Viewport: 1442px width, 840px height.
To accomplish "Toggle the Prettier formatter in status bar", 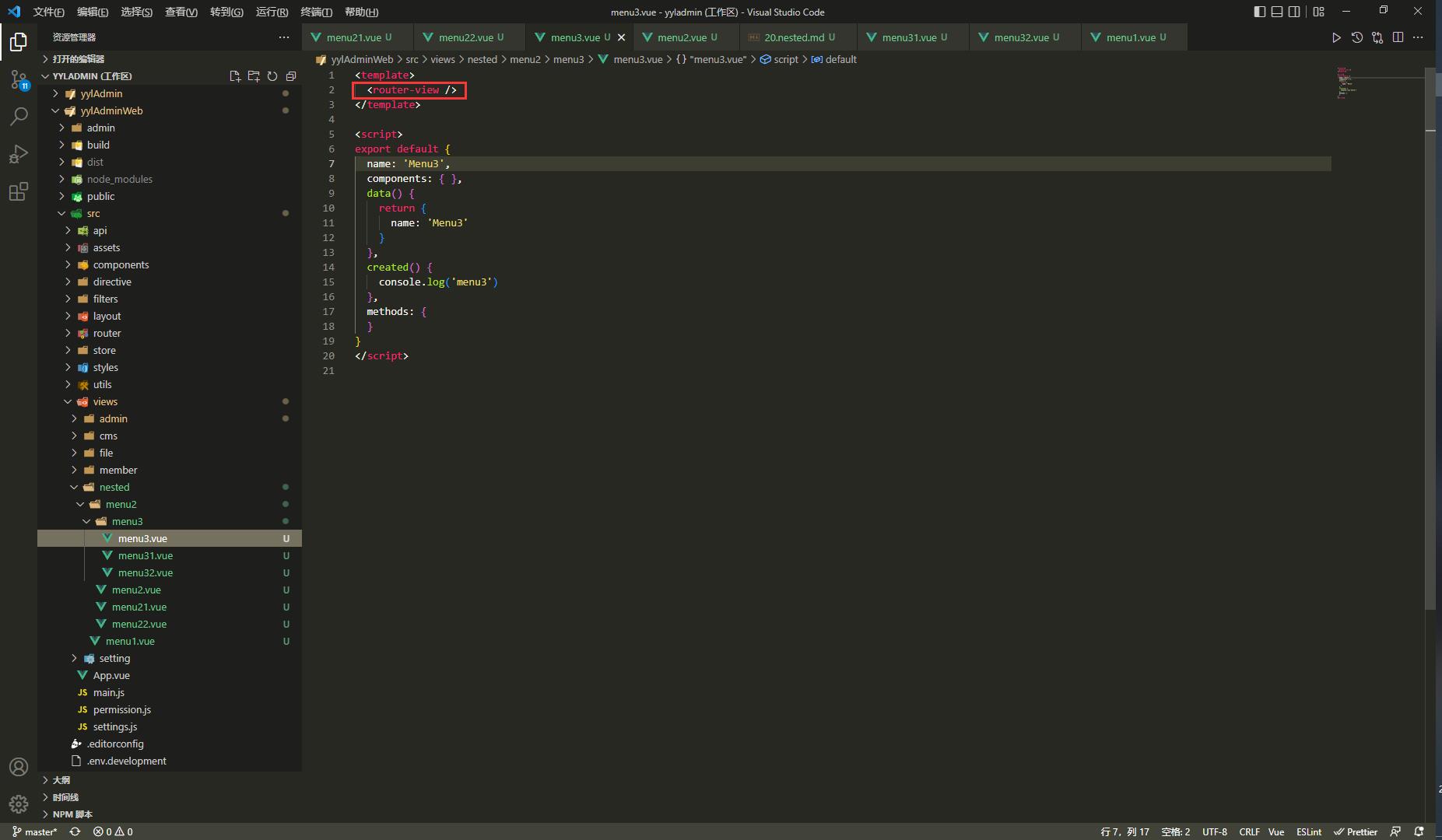I will pos(1357,831).
